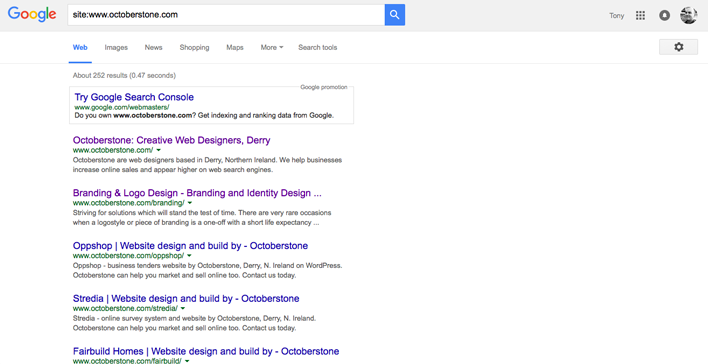708x364 pixels.
Task: Open the Try Google Search Console link
Action: [x=134, y=97]
